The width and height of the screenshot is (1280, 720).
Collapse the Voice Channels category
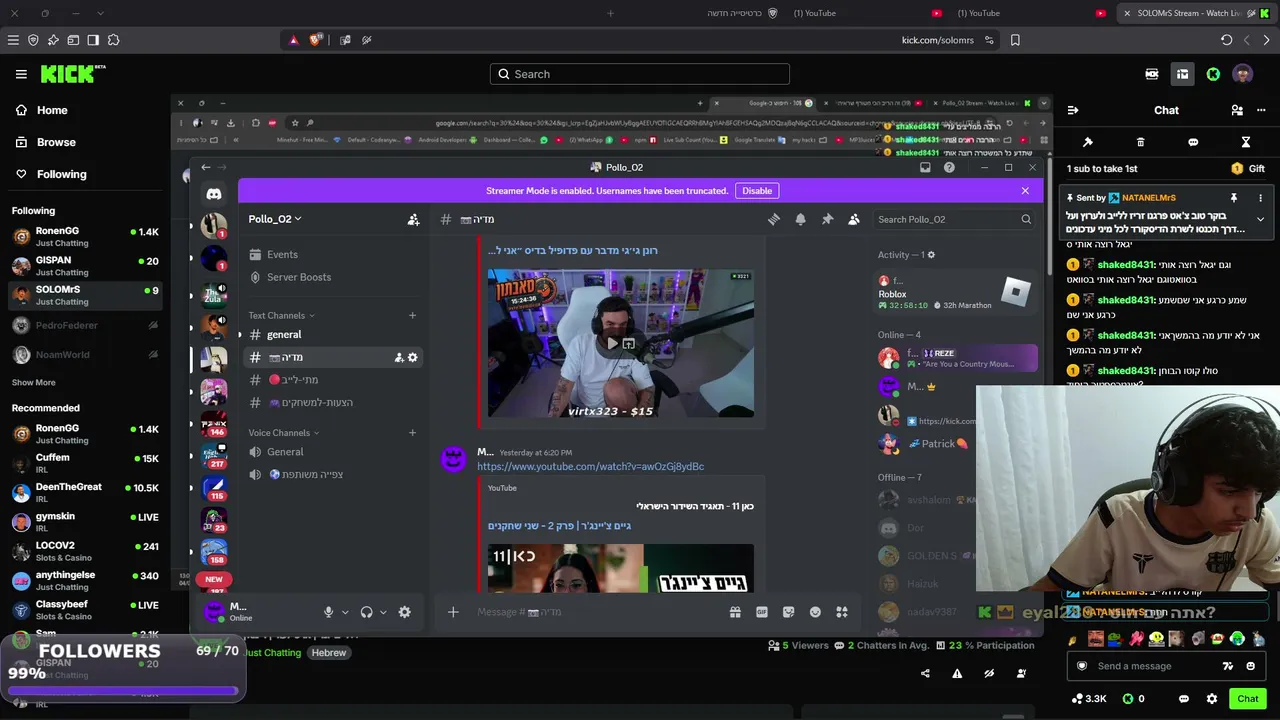(x=284, y=433)
